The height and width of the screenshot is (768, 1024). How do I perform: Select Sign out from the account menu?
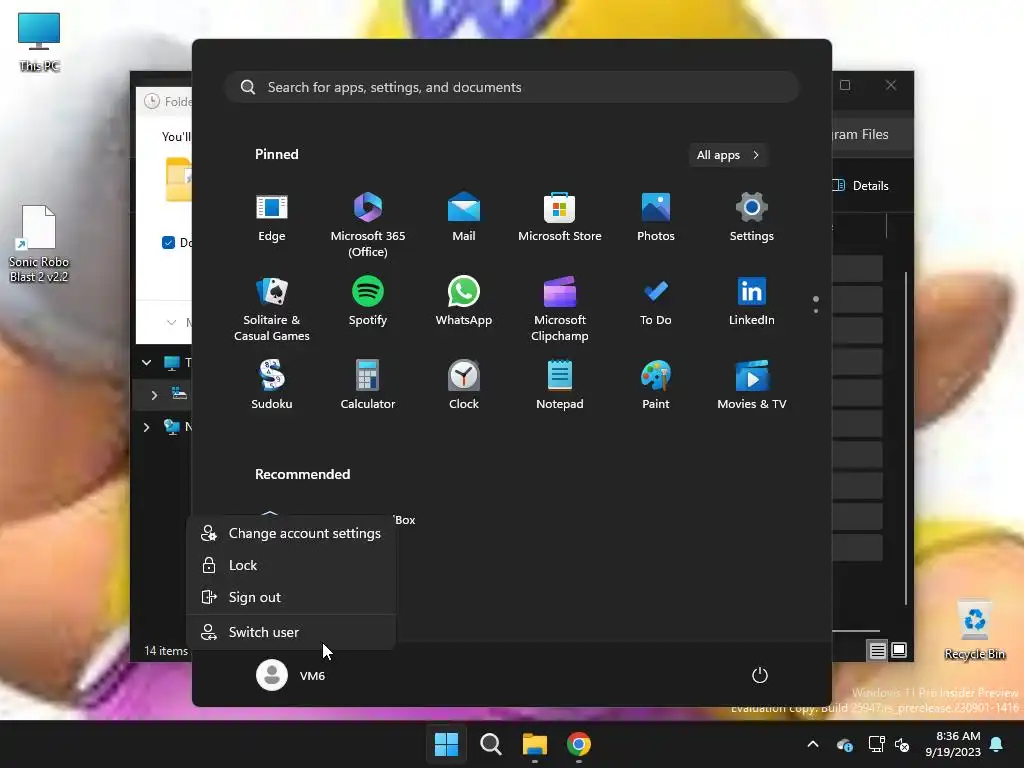click(291, 597)
